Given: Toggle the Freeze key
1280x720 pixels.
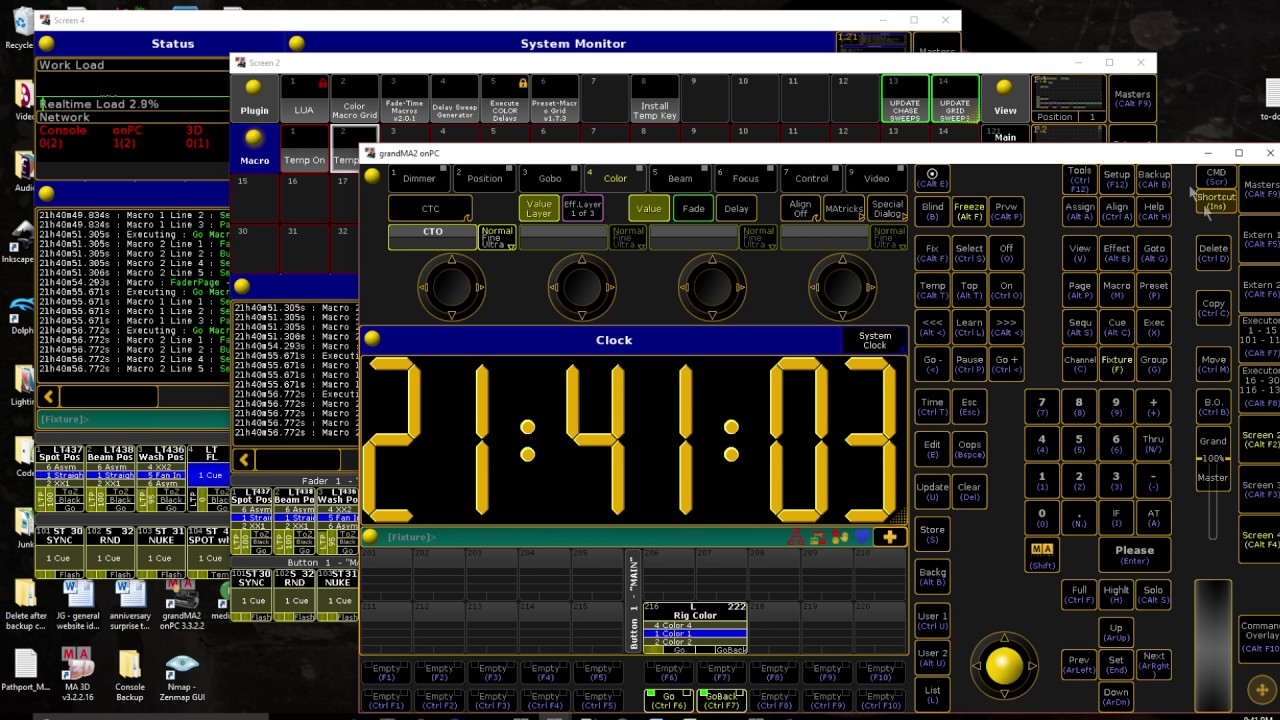Looking at the screenshot, I should coord(969,211).
